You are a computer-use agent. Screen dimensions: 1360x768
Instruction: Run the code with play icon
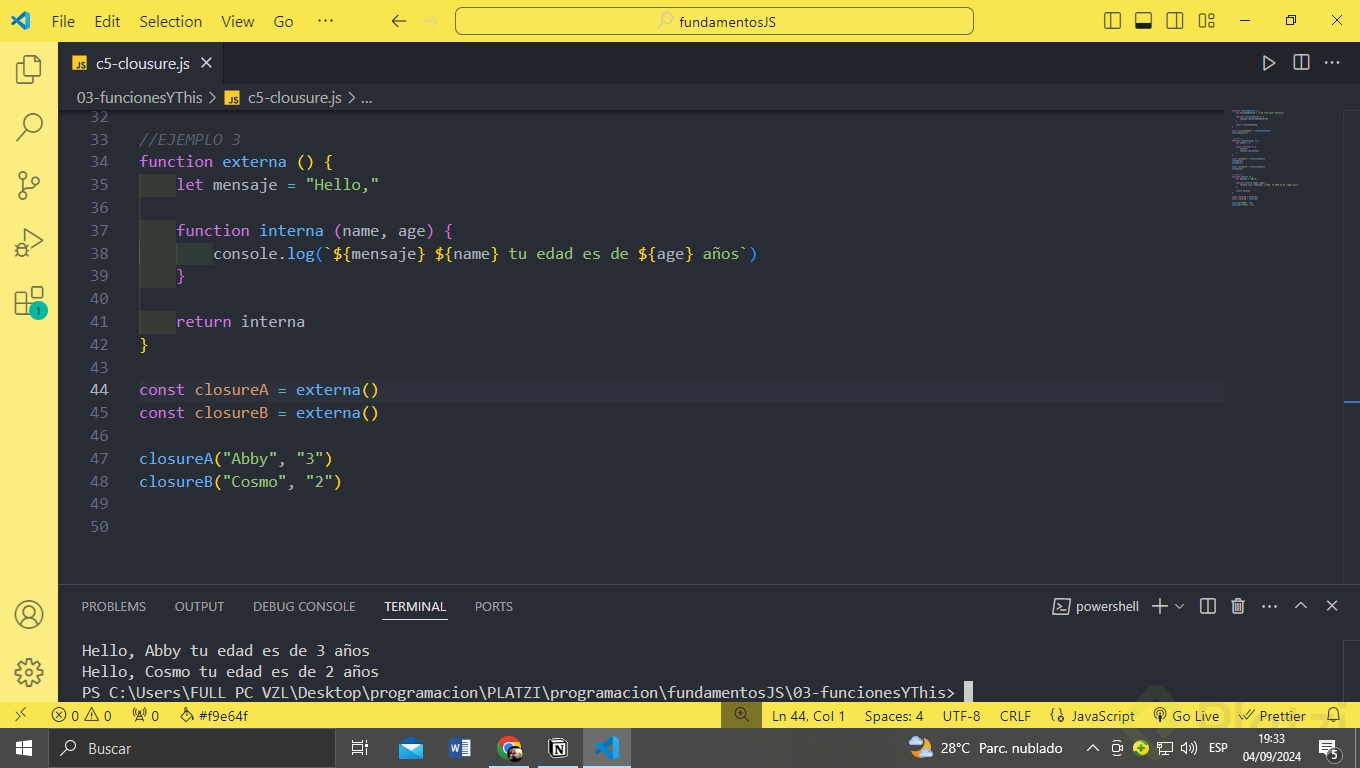click(x=1268, y=63)
